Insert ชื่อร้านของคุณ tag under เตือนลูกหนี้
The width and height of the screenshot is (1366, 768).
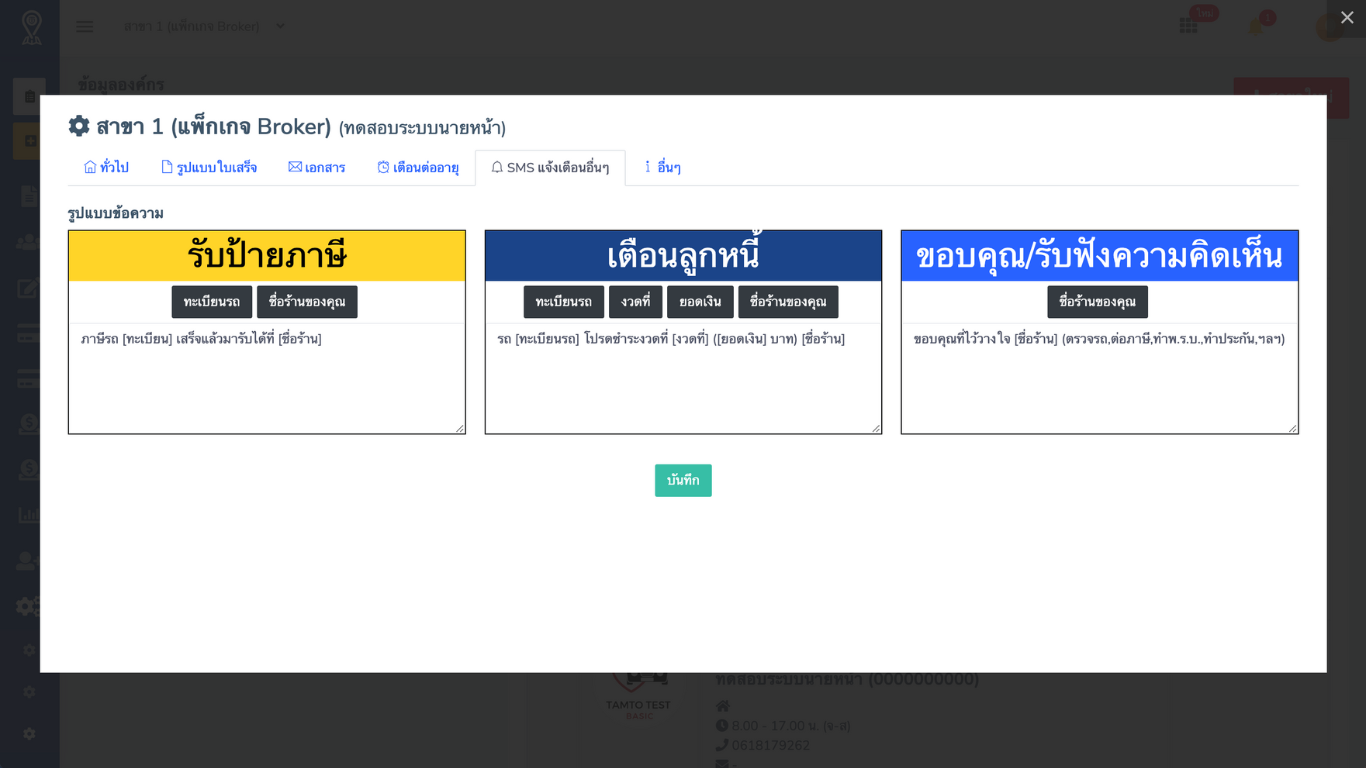click(788, 302)
